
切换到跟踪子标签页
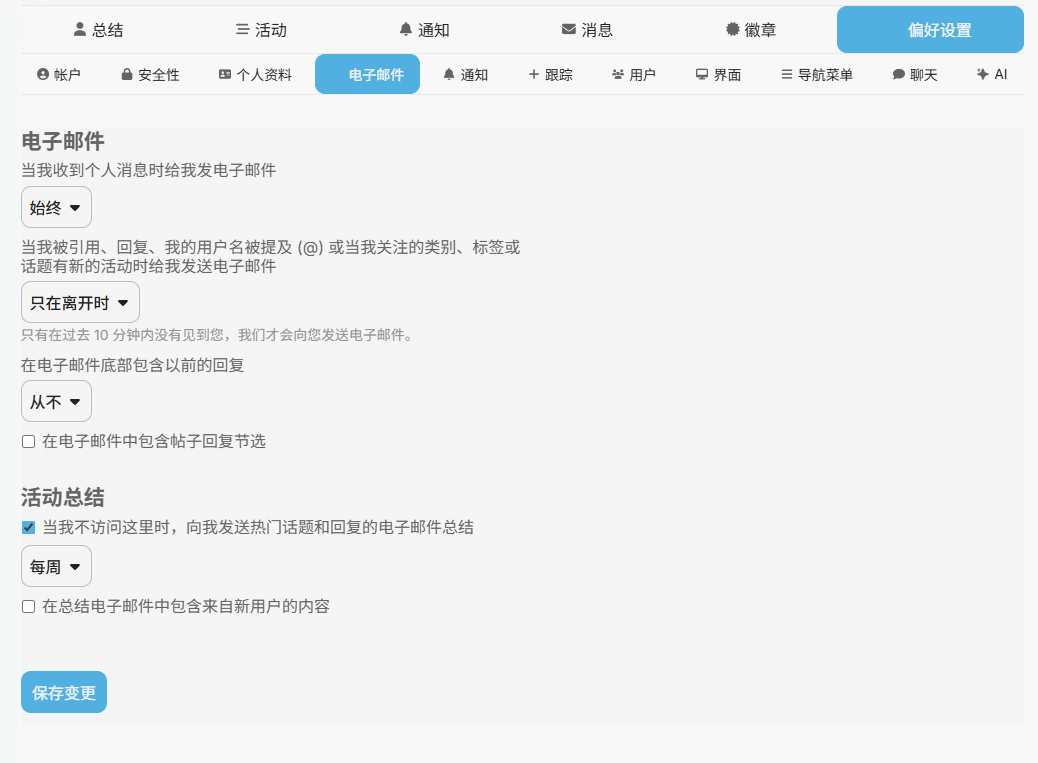(550, 75)
